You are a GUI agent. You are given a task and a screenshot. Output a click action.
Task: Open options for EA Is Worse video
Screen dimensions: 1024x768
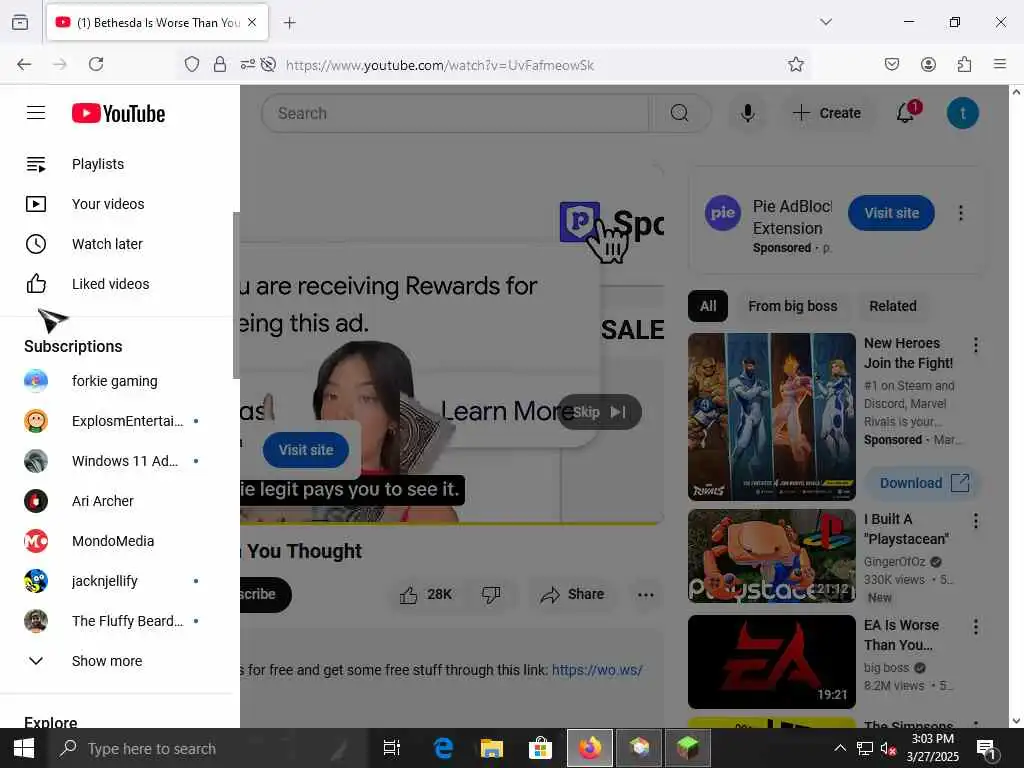pyautogui.click(x=976, y=627)
